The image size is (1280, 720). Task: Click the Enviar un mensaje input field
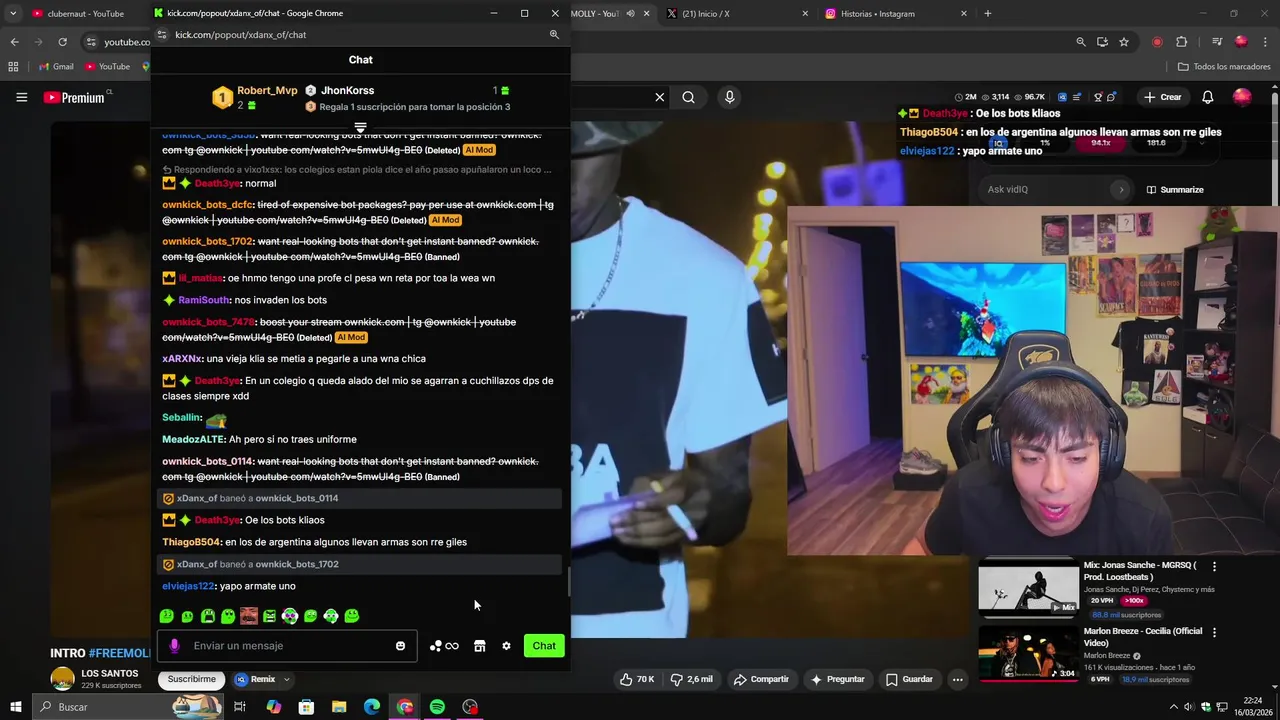pos(287,646)
